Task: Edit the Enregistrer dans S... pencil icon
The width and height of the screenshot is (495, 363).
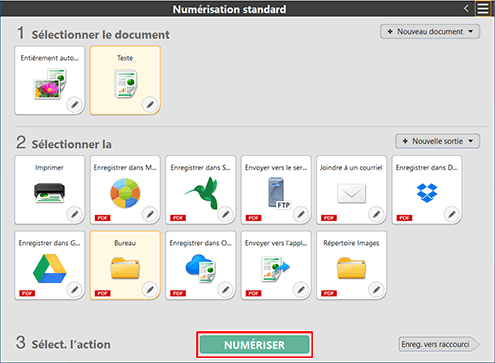Action: 226,214
